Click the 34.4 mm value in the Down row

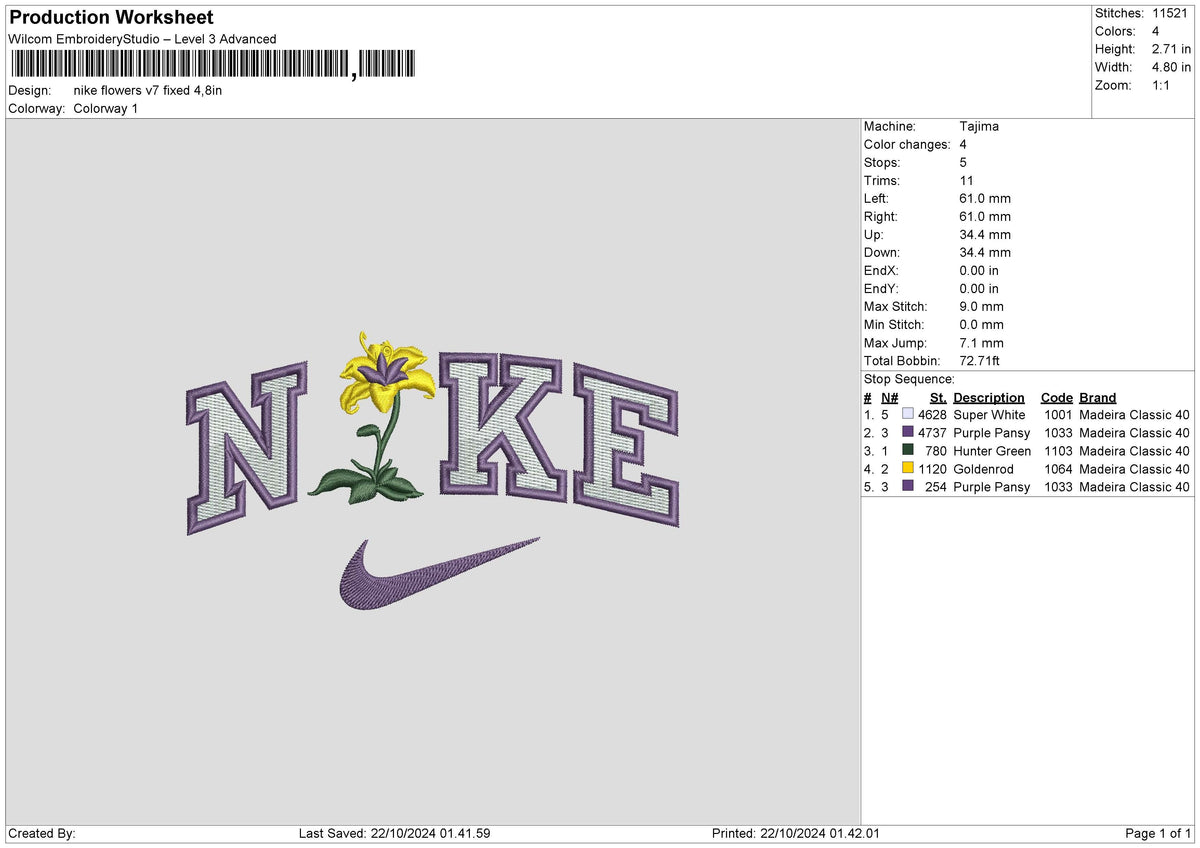pos(985,253)
